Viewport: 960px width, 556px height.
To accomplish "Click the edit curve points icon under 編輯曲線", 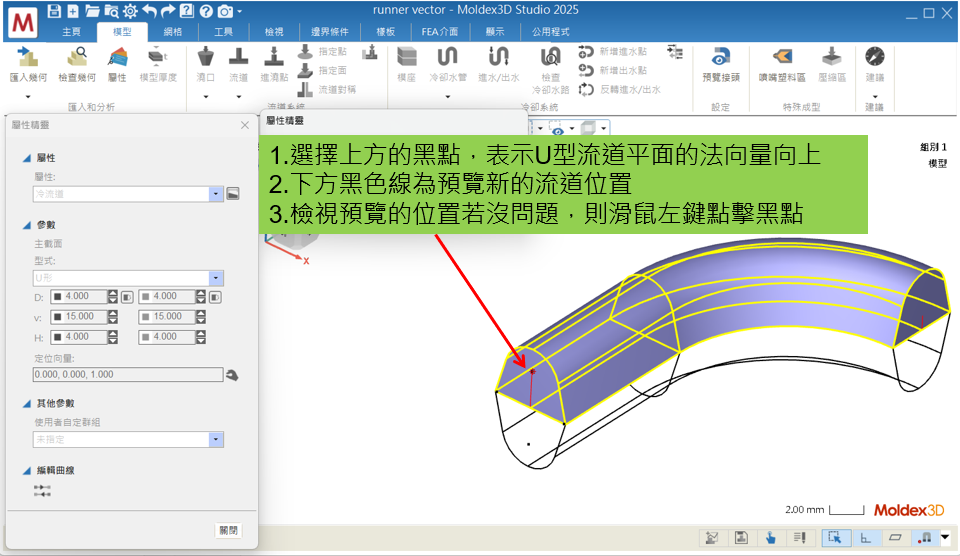I will pyautogui.click(x=42, y=490).
